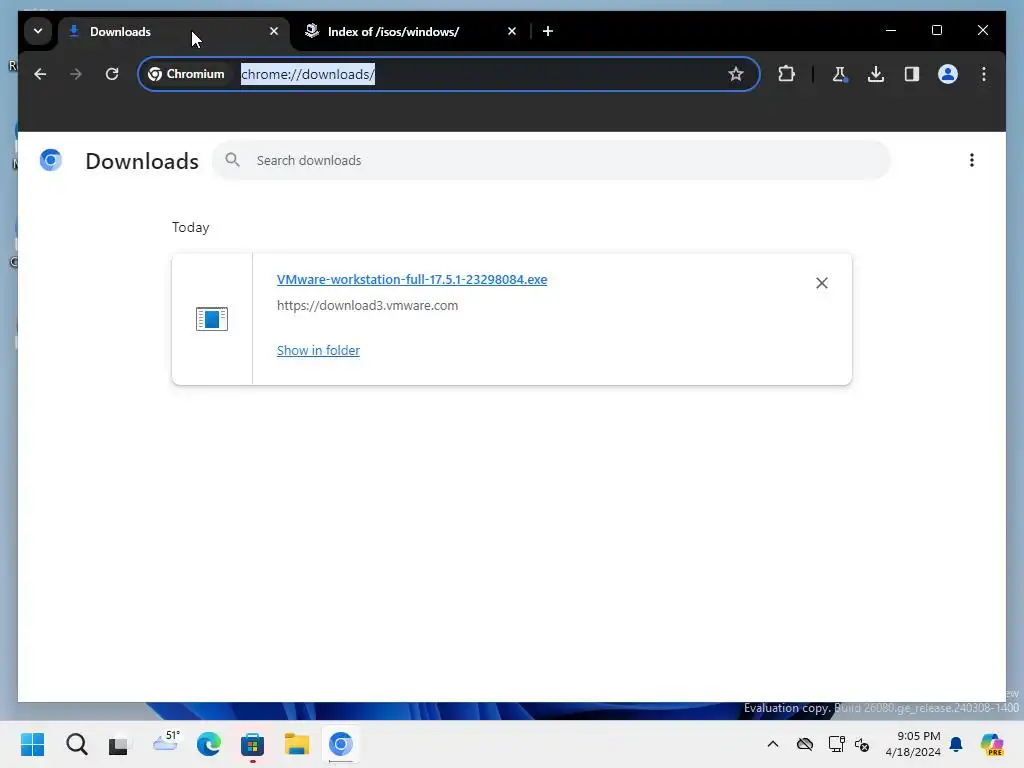Remove VMware download from the list
Image resolution: width=1024 pixels, height=768 pixels.
[x=822, y=283]
